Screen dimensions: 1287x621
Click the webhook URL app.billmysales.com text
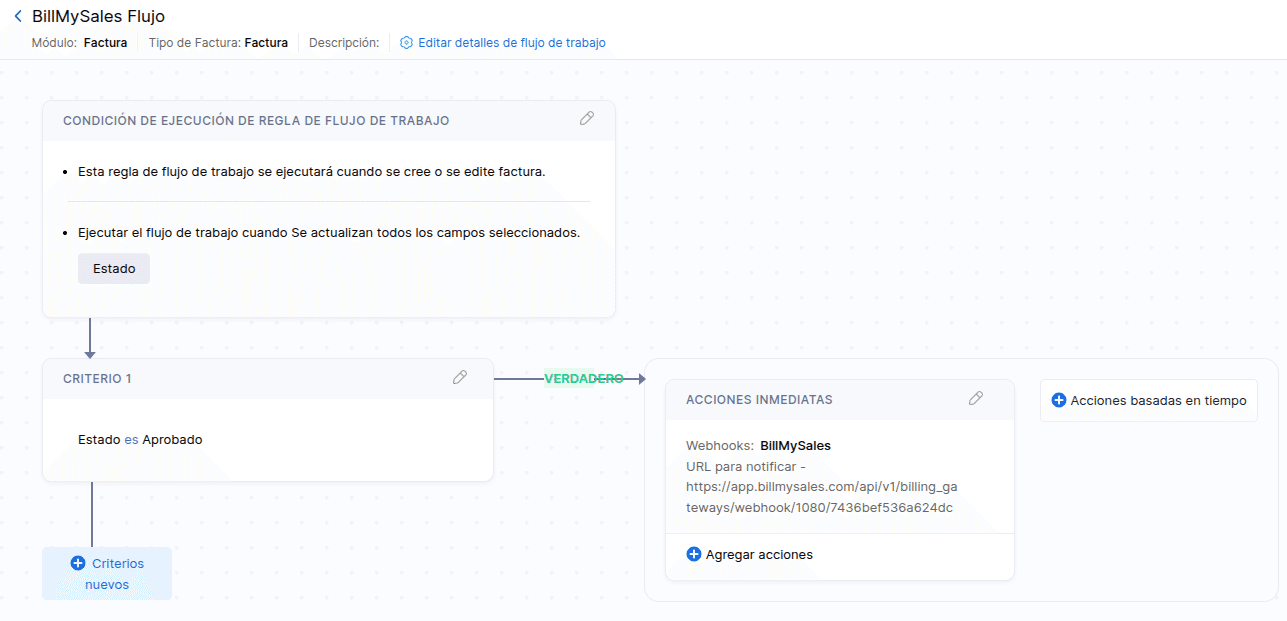821,497
